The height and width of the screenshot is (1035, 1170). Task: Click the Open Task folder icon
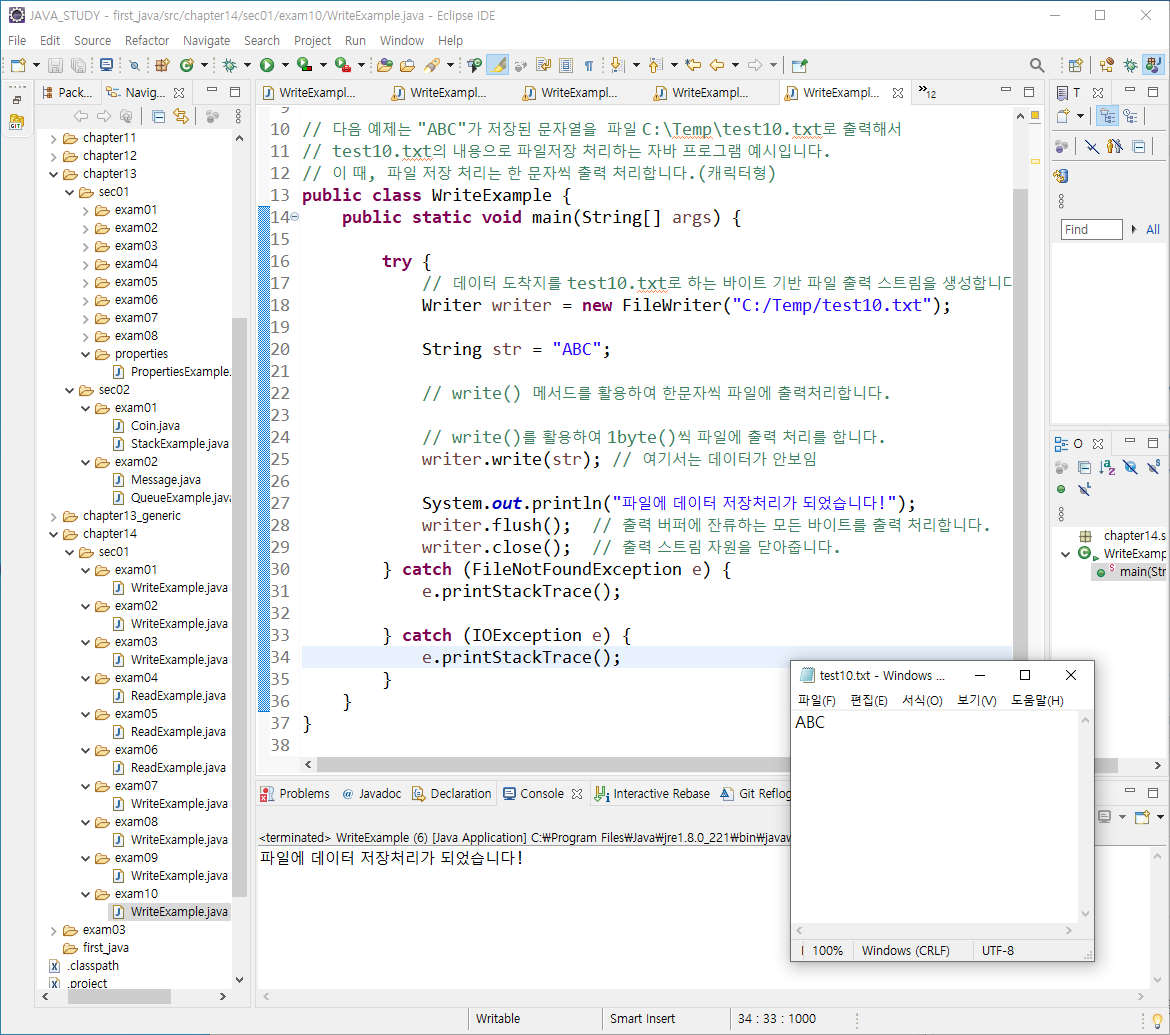coord(407,66)
